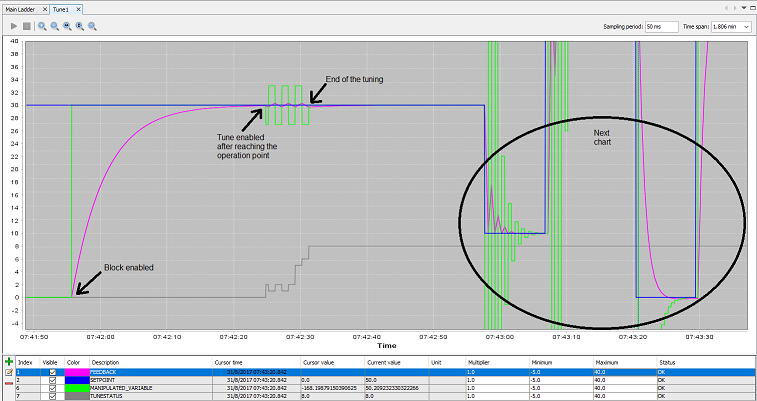Remove variable with red minus icon
Image resolution: width=757 pixels, height=401 pixels.
pos(9,383)
